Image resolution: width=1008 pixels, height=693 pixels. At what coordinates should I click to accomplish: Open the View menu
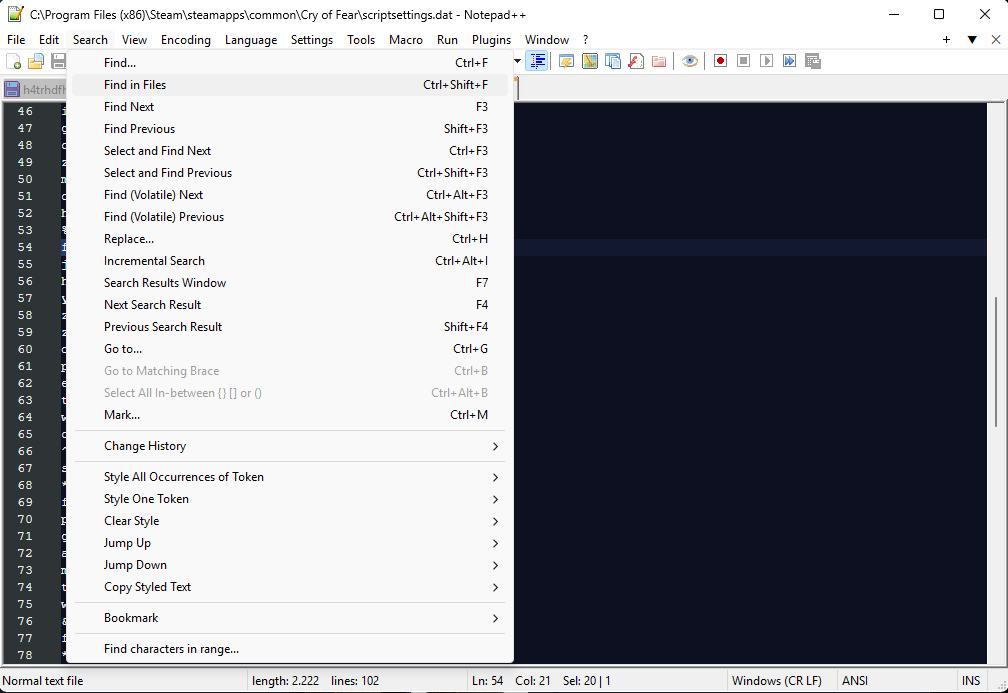click(x=134, y=40)
